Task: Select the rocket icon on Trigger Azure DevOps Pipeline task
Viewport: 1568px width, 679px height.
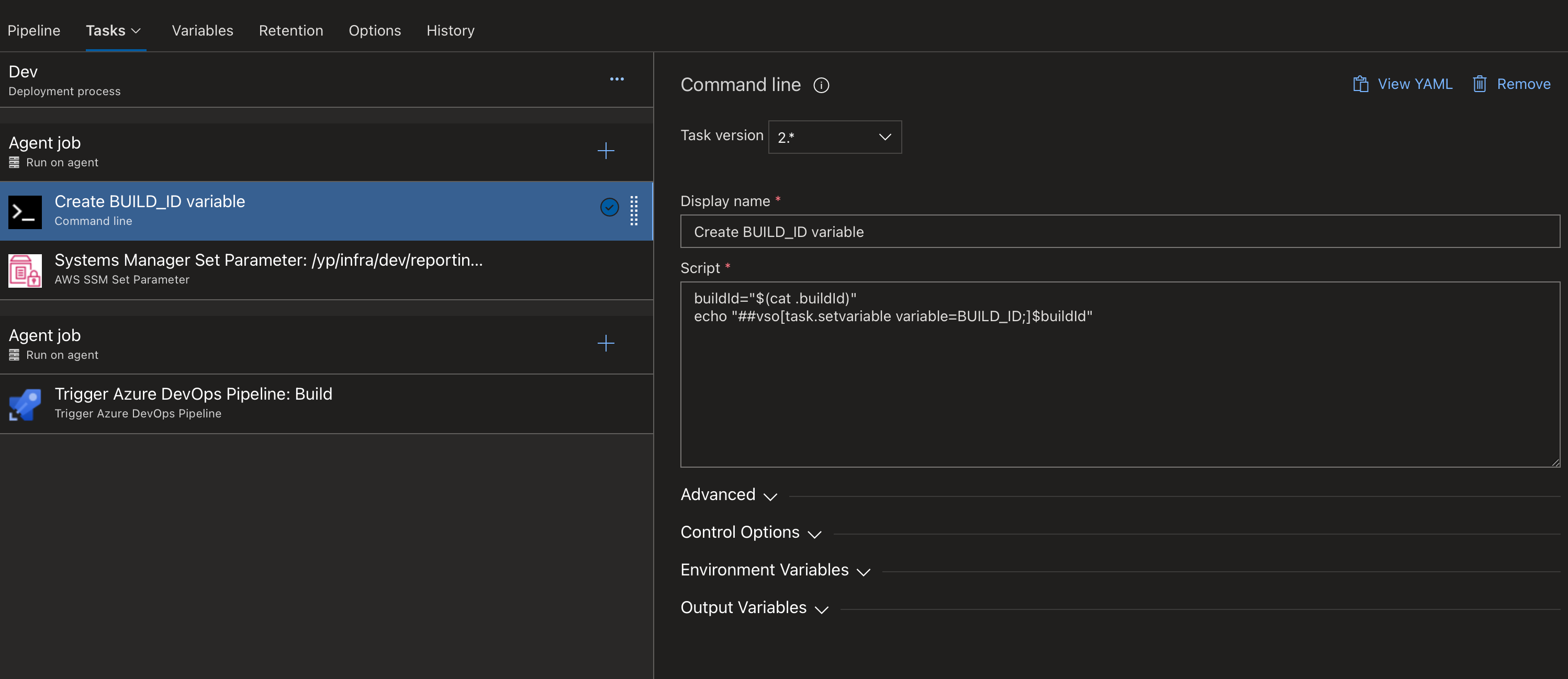Action: tap(25, 403)
